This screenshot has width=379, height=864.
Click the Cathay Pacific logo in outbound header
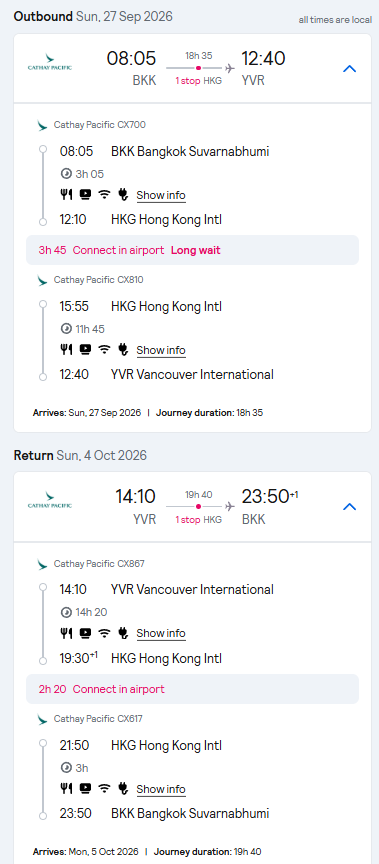coord(50,62)
